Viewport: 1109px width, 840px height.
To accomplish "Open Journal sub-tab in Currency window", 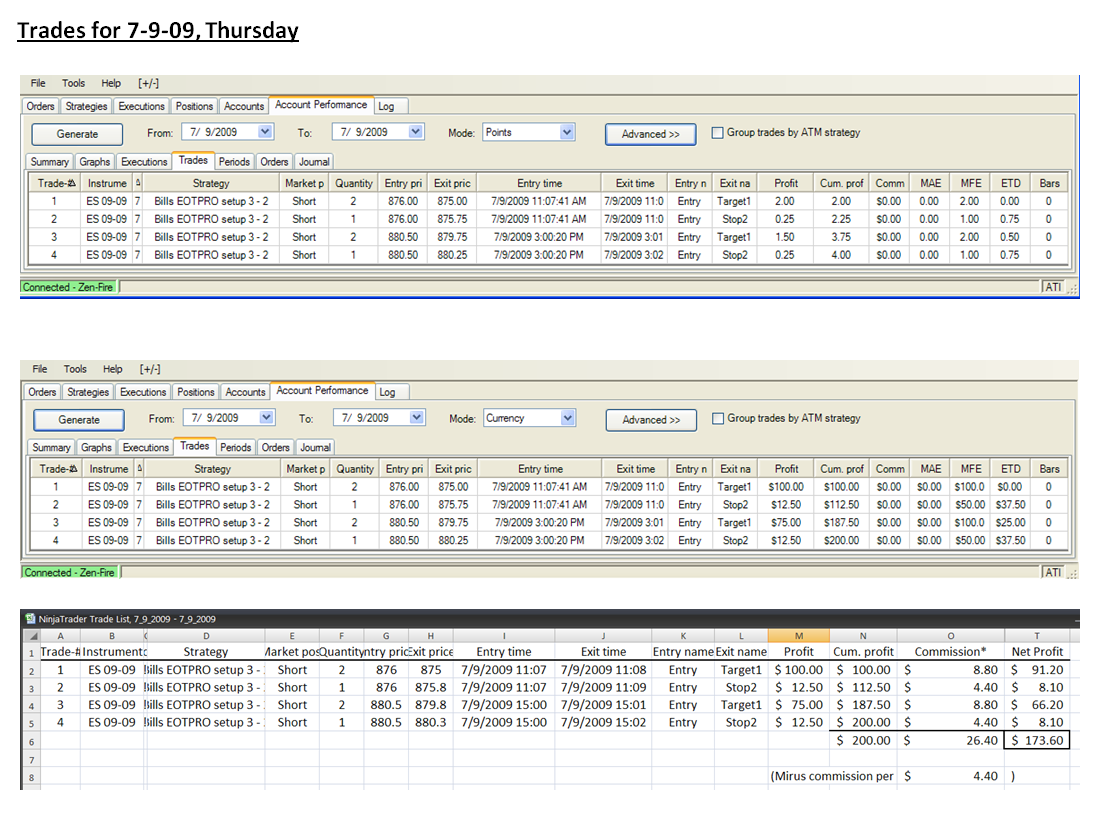I will click(315, 448).
